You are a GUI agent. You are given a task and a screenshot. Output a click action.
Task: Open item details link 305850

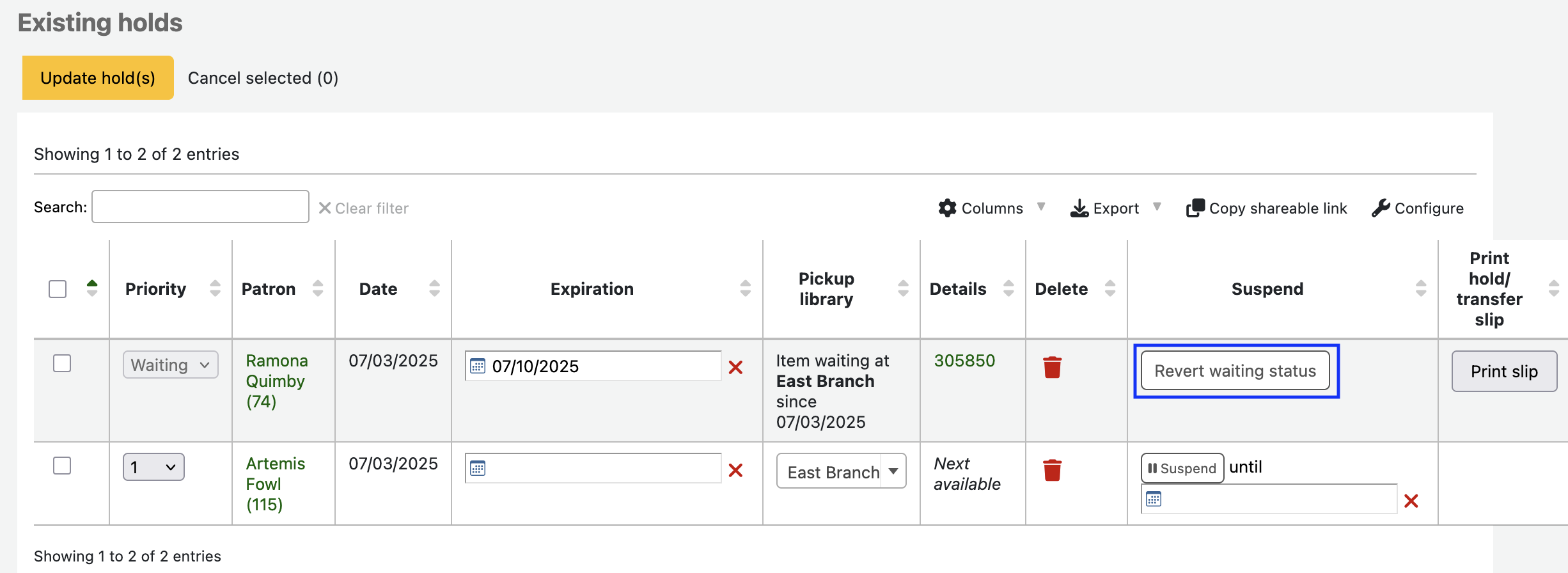click(x=964, y=361)
